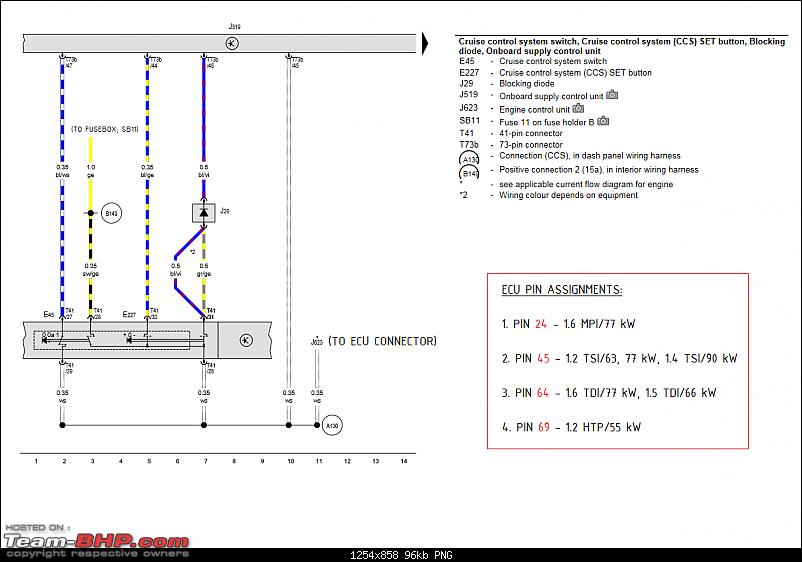Image resolution: width=802 pixels, height=562 pixels.
Task: Click the "0.35 bl/ws" wire label
Action: pos(62,171)
